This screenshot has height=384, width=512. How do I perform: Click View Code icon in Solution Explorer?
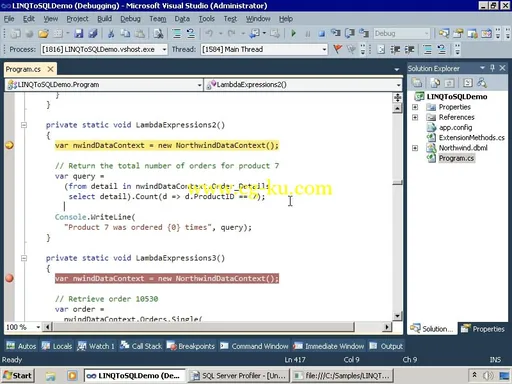[x=468, y=82]
